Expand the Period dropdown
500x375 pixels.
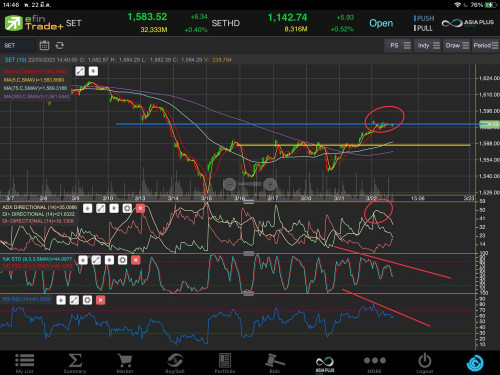pos(485,45)
